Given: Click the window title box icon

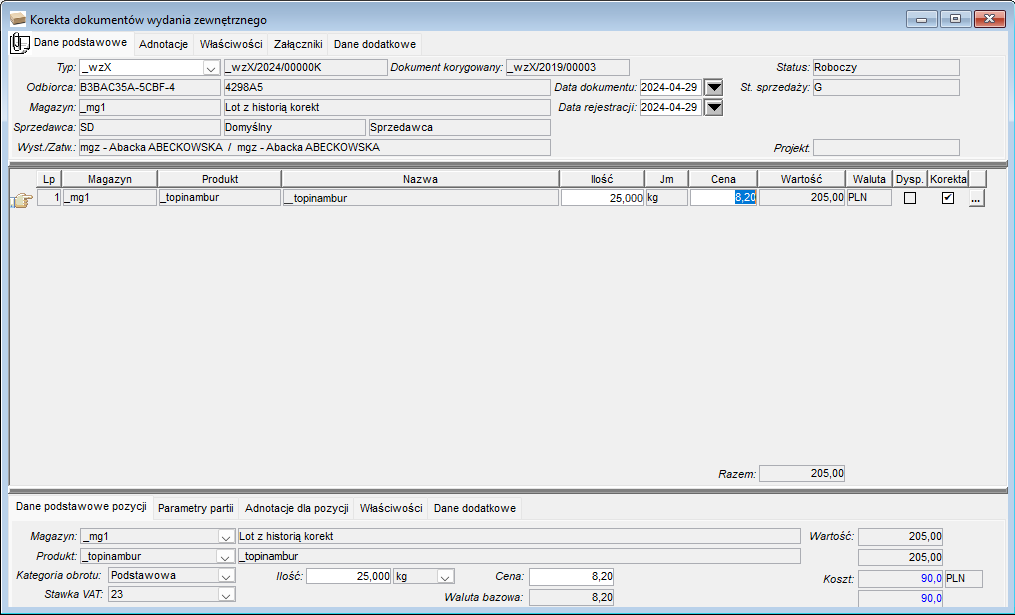Looking at the screenshot, I should tap(18, 19).
